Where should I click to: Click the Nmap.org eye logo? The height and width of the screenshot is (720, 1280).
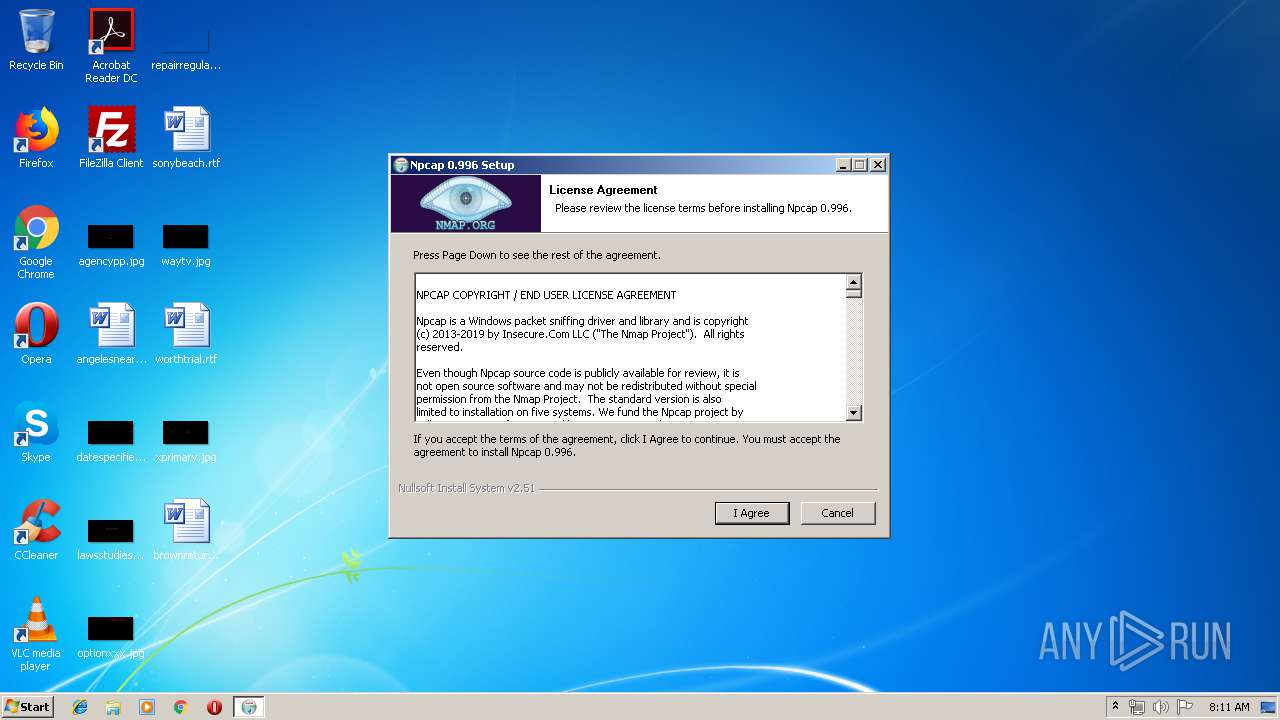click(x=466, y=204)
